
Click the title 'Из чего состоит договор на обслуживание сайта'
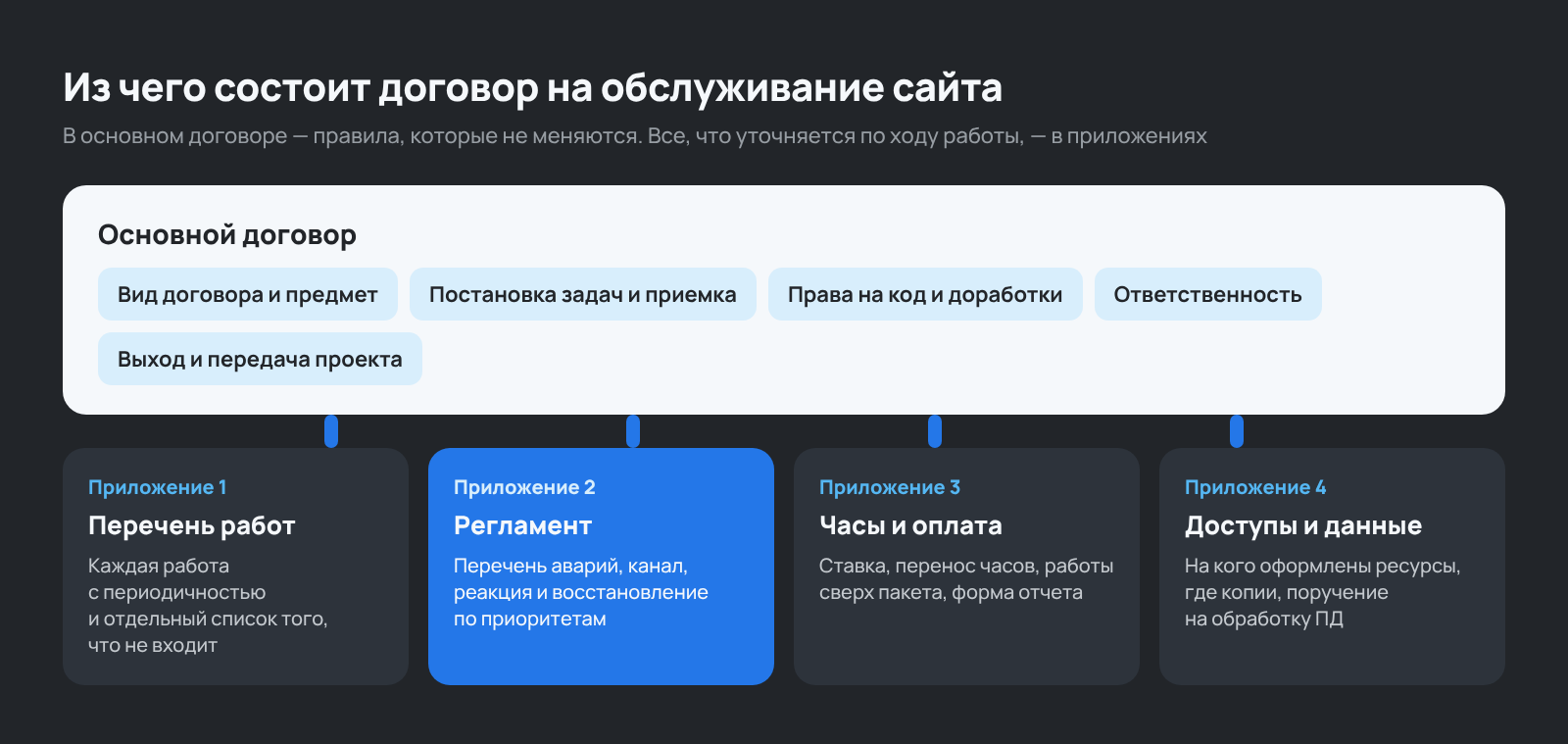tap(533, 88)
